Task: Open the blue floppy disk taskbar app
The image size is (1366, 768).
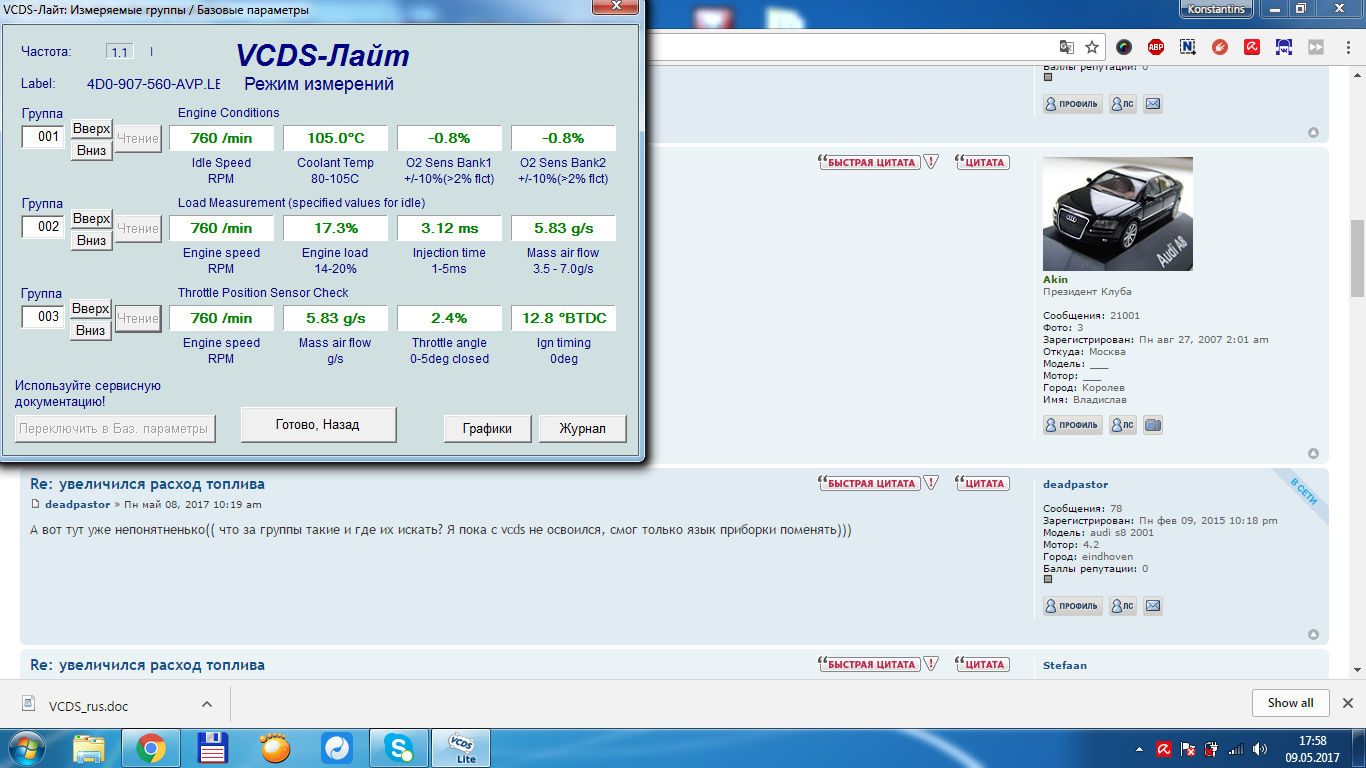Action: (213, 748)
